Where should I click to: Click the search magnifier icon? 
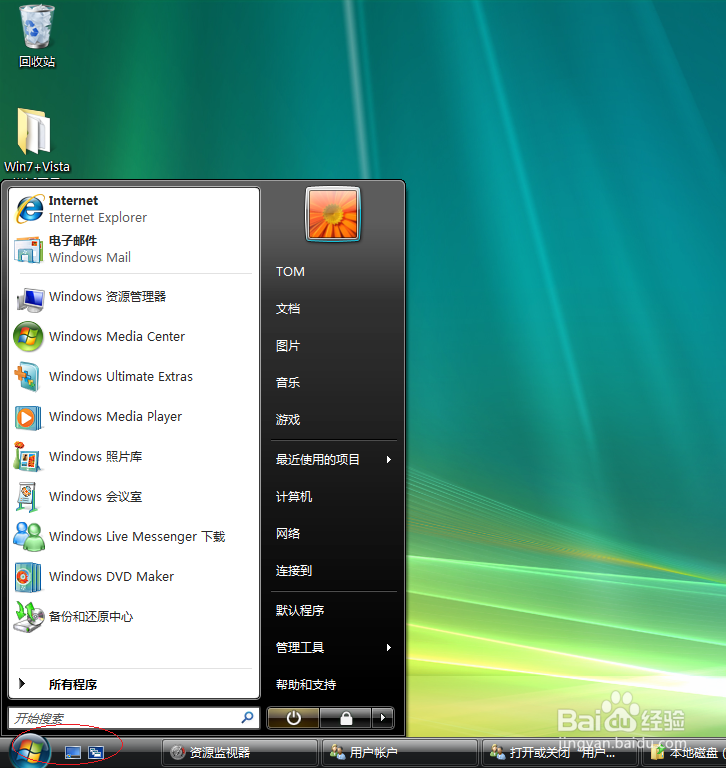point(247,718)
